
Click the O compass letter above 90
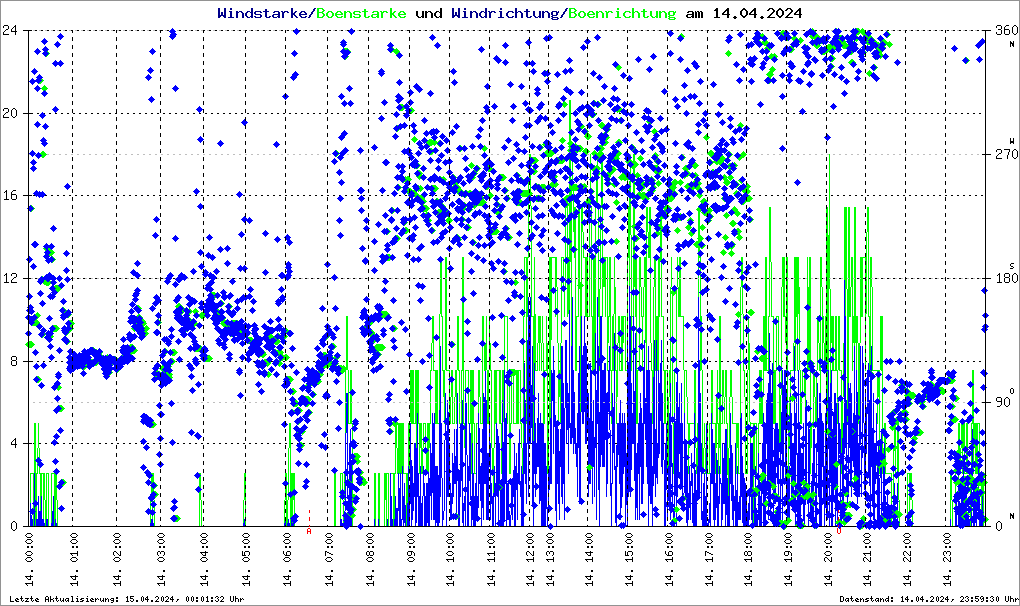pos(1012,390)
